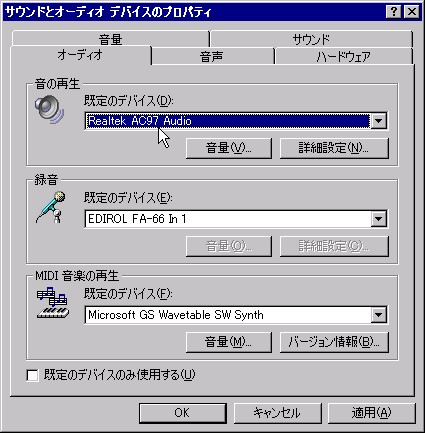Expand the Microsoft GS Wavetable SW Synth dropdown
Viewport: 425px width, 433px height.
pyautogui.click(x=379, y=315)
